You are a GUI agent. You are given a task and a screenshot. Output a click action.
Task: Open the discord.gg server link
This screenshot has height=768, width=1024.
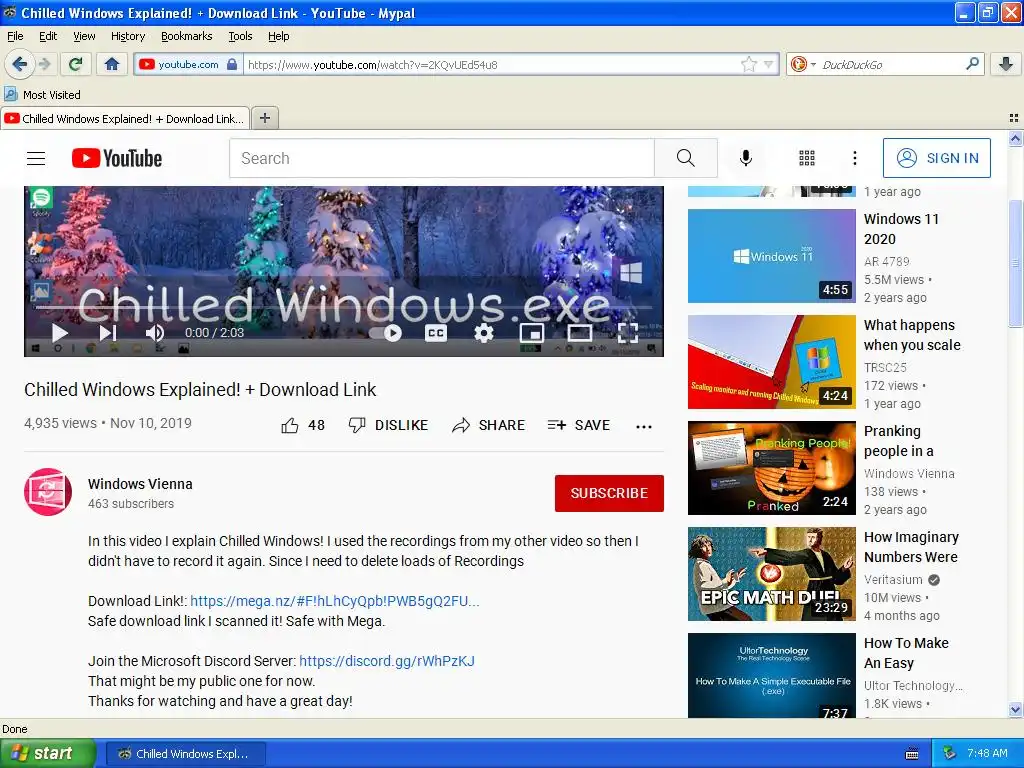(387, 661)
